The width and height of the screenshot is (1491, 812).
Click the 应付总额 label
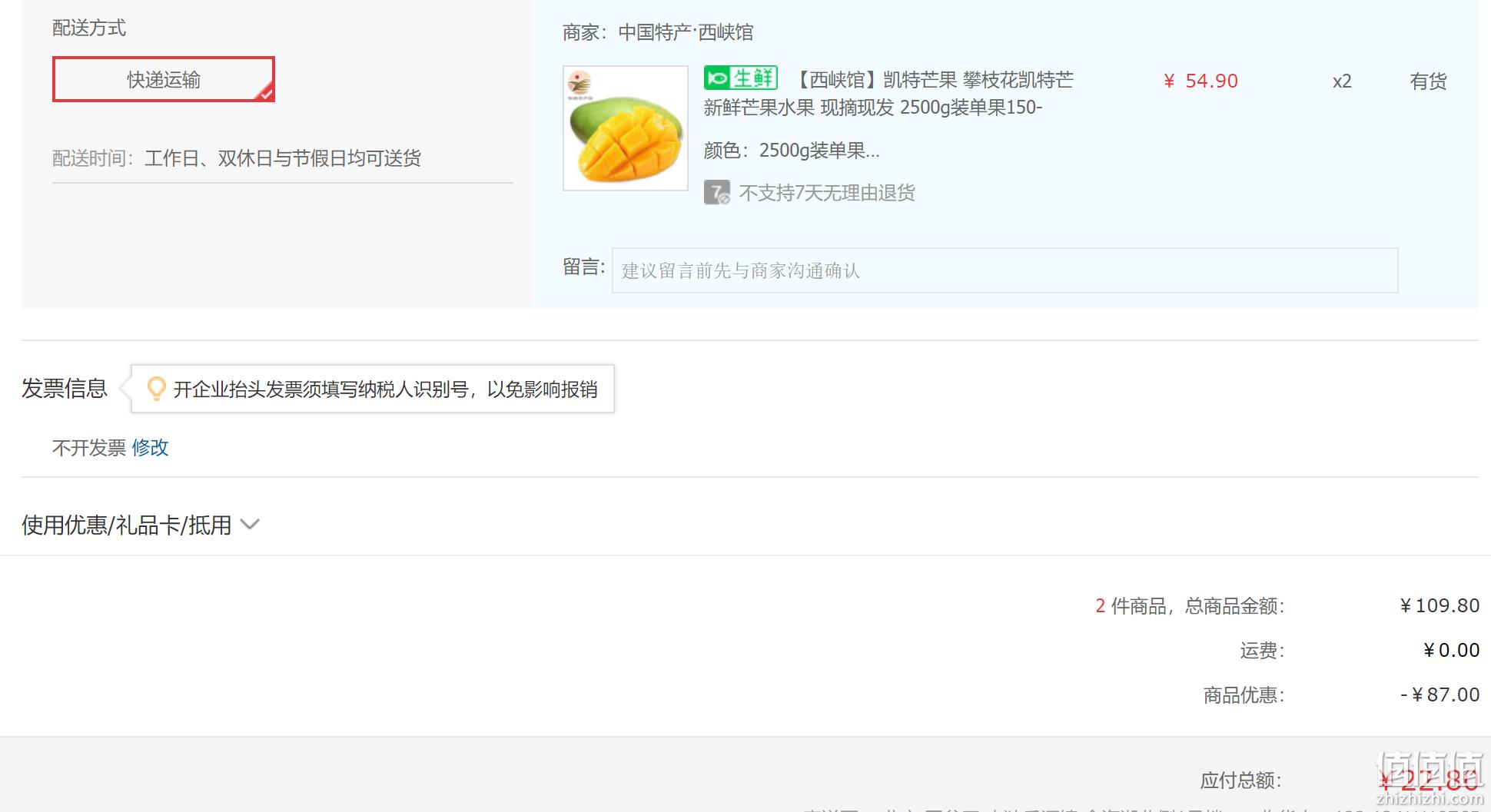(x=1240, y=781)
